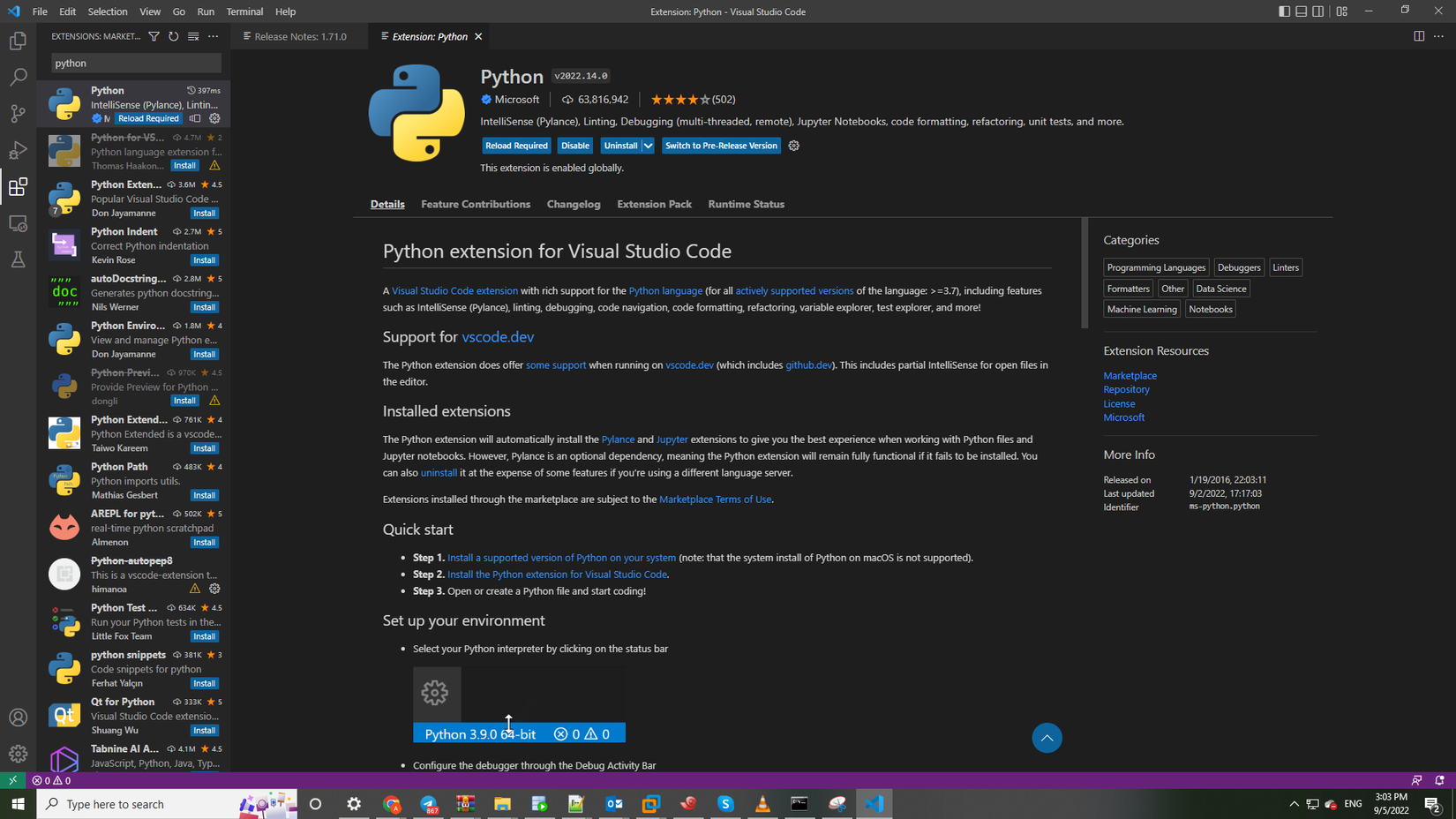Select the Extensions view icon
The height and width of the screenshot is (819, 1456).
18,186
